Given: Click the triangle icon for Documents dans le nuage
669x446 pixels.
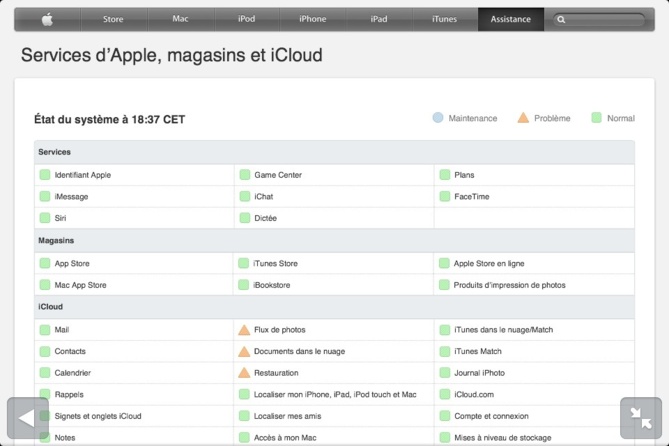Looking at the screenshot, I should (x=244, y=352).
